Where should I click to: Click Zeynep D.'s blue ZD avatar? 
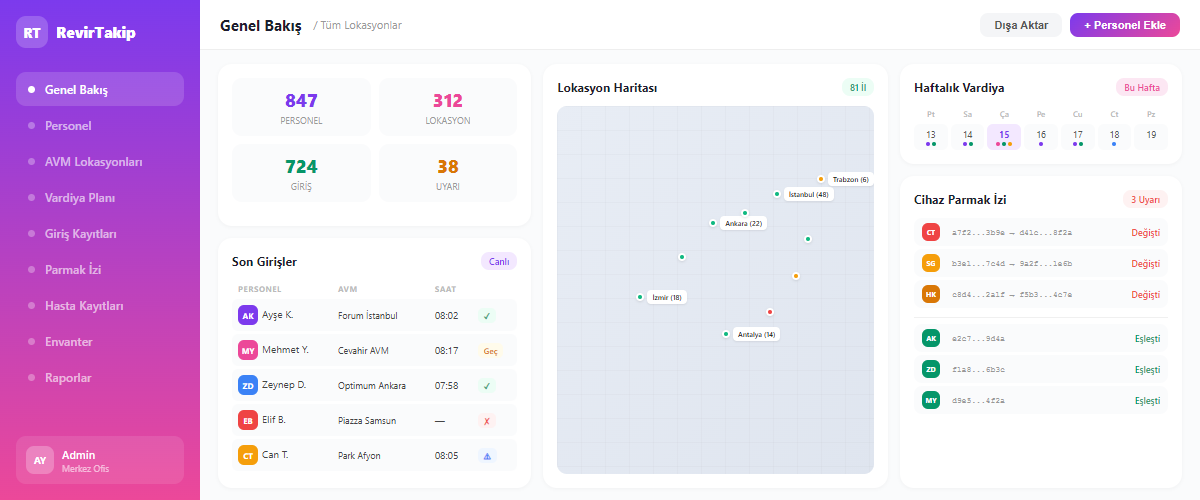point(248,385)
